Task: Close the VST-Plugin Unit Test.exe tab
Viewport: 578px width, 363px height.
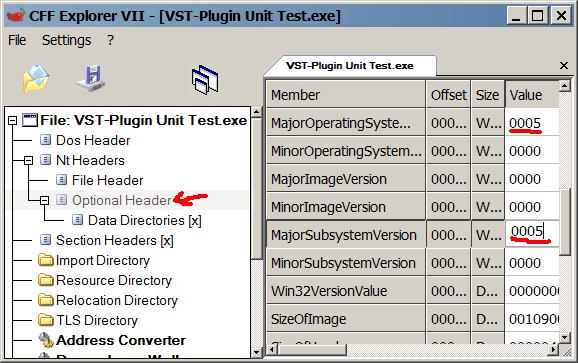Action: tap(564, 66)
